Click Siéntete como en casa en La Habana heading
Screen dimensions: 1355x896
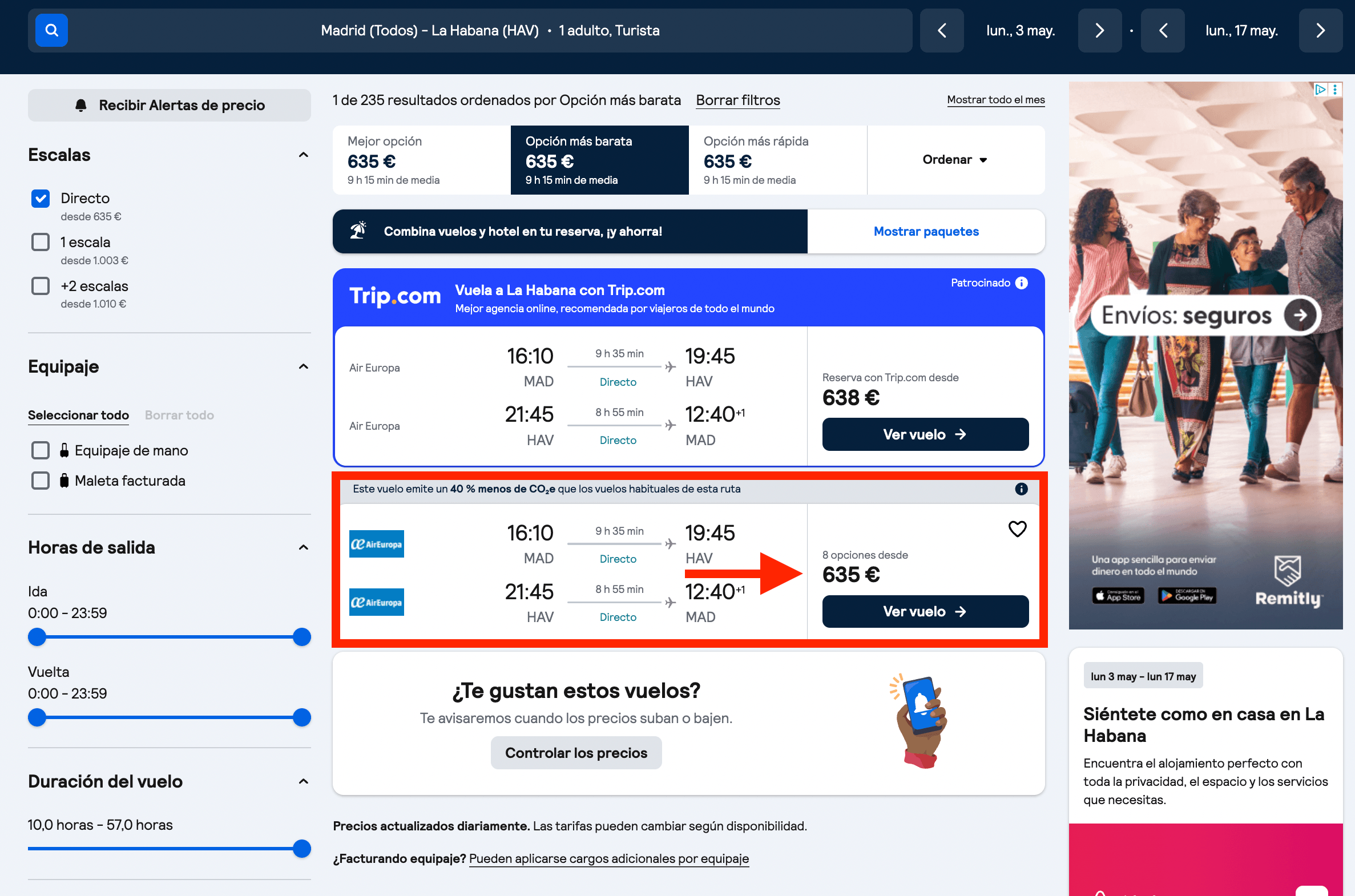click(x=1204, y=725)
